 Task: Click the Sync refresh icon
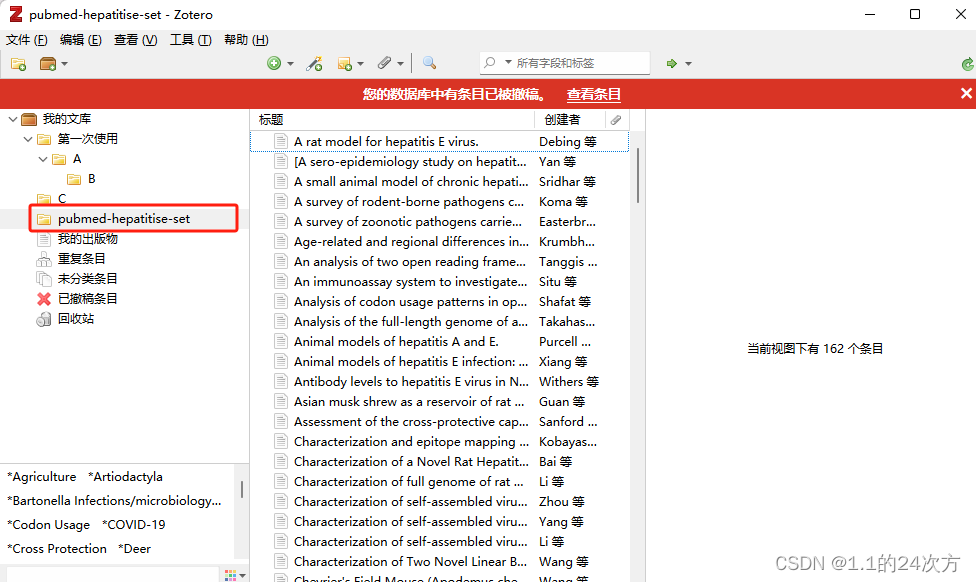967,63
